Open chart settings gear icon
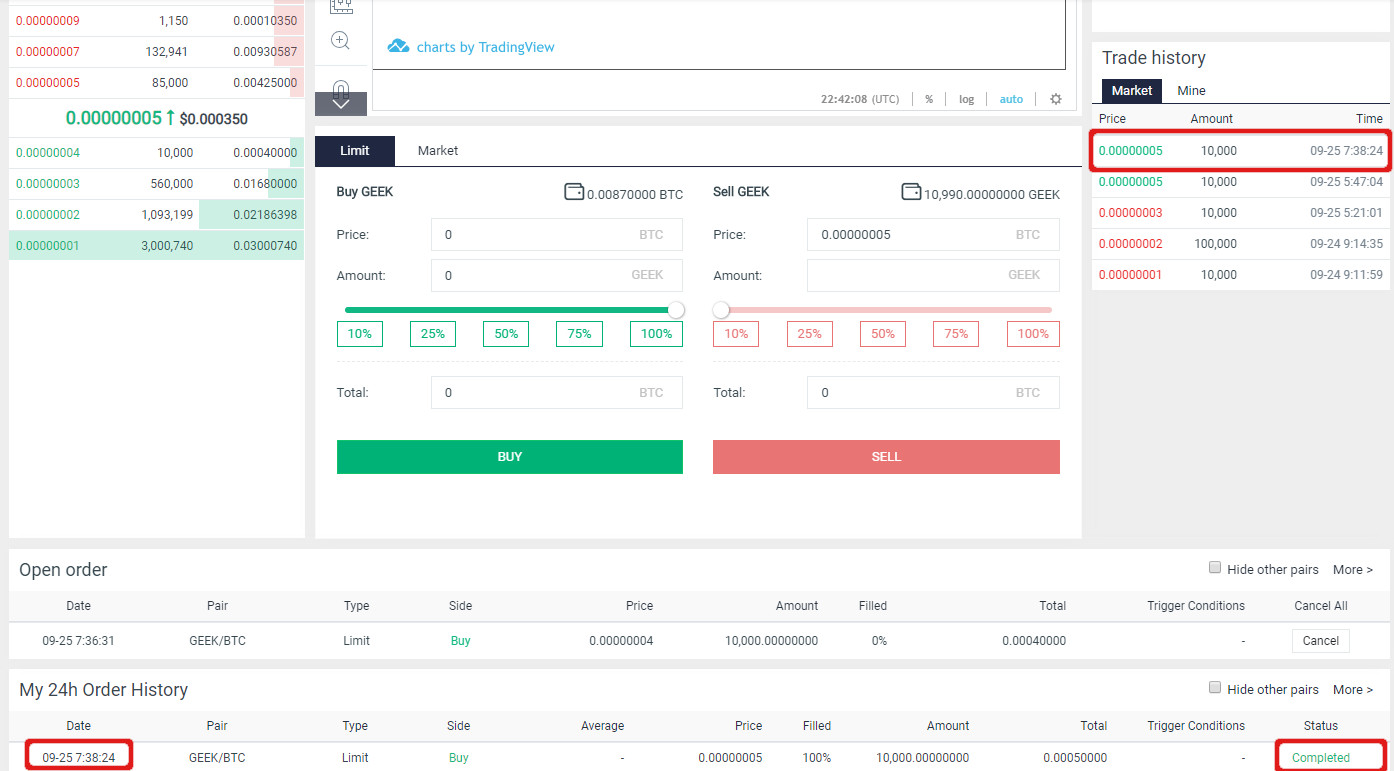The image size is (1394, 771). 1055,99
